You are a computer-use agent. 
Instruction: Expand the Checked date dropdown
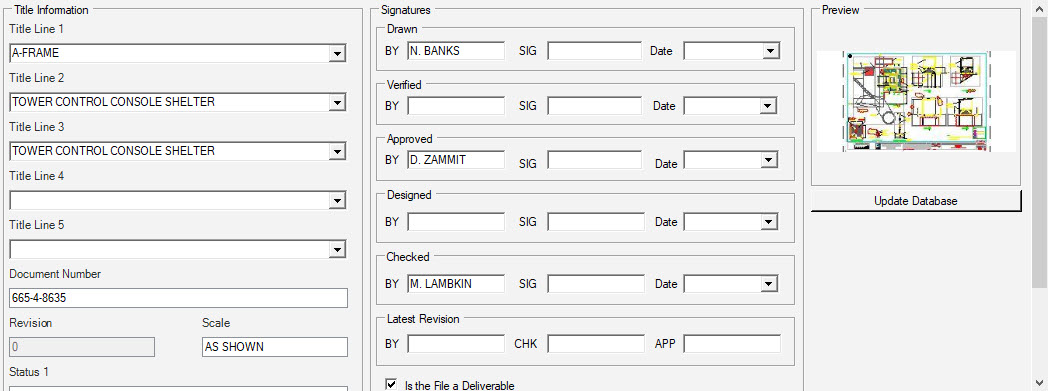pos(769,284)
